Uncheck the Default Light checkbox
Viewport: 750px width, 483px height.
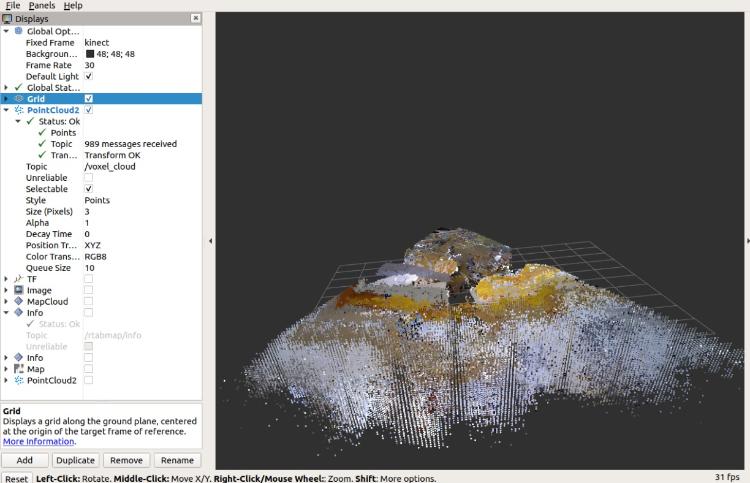[89, 76]
